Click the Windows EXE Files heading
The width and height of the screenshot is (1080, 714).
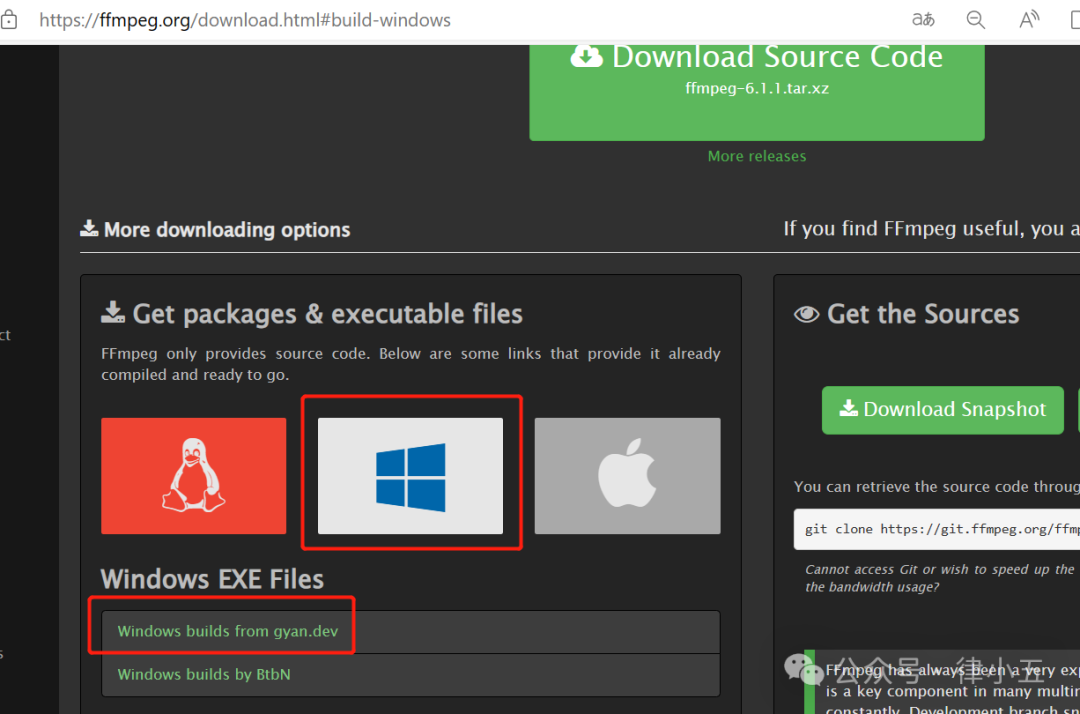tap(212, 579)
